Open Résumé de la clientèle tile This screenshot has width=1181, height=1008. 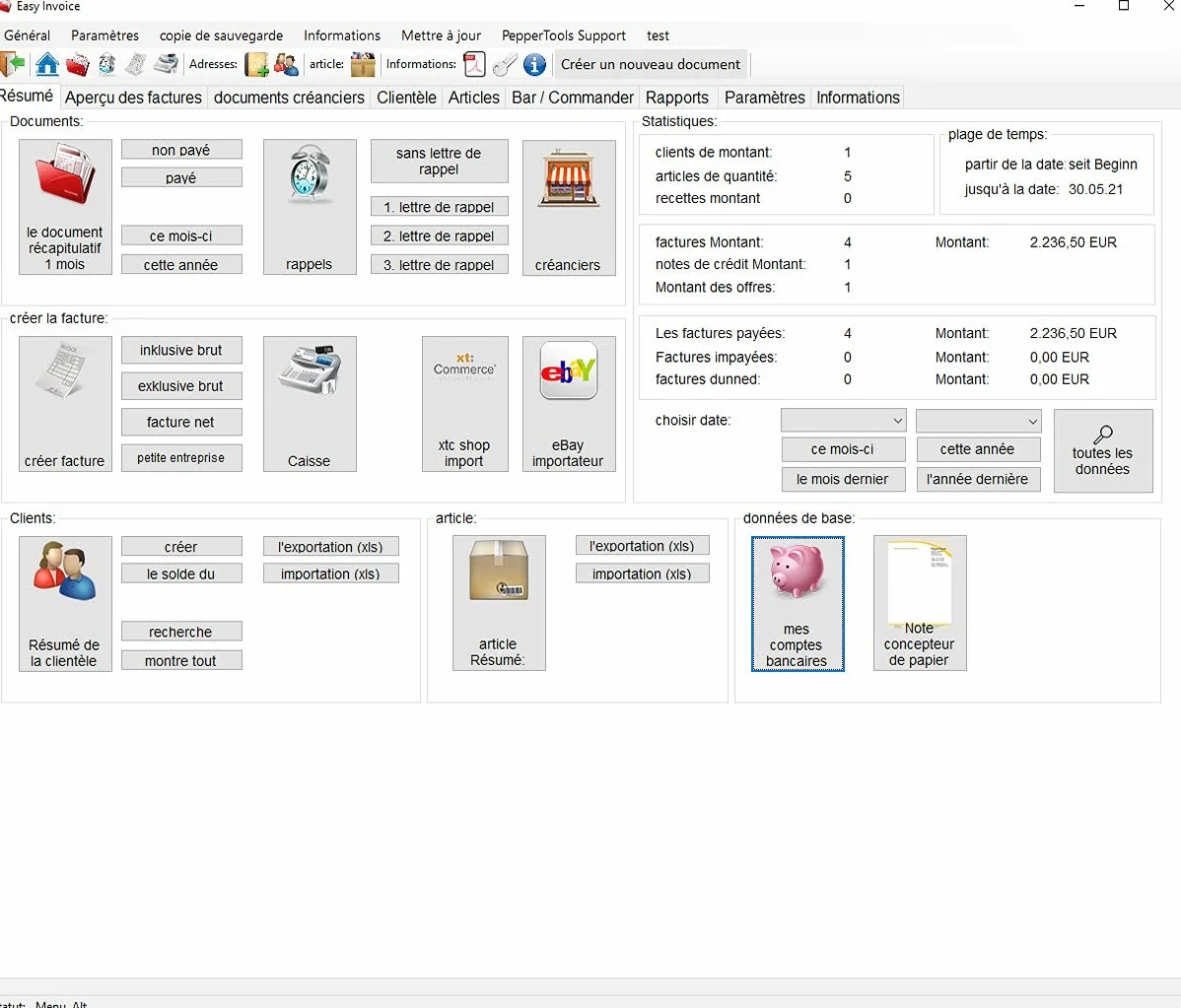(65, 604)
